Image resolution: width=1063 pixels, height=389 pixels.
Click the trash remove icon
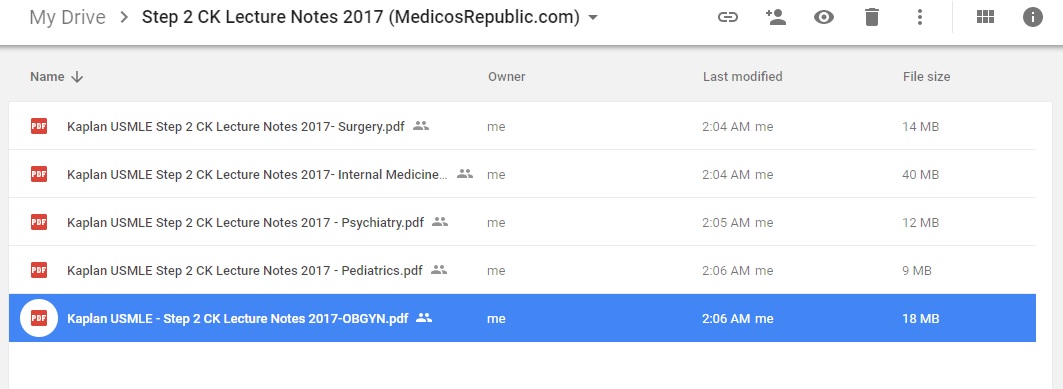pyautogui.click(x=872, y=17)
